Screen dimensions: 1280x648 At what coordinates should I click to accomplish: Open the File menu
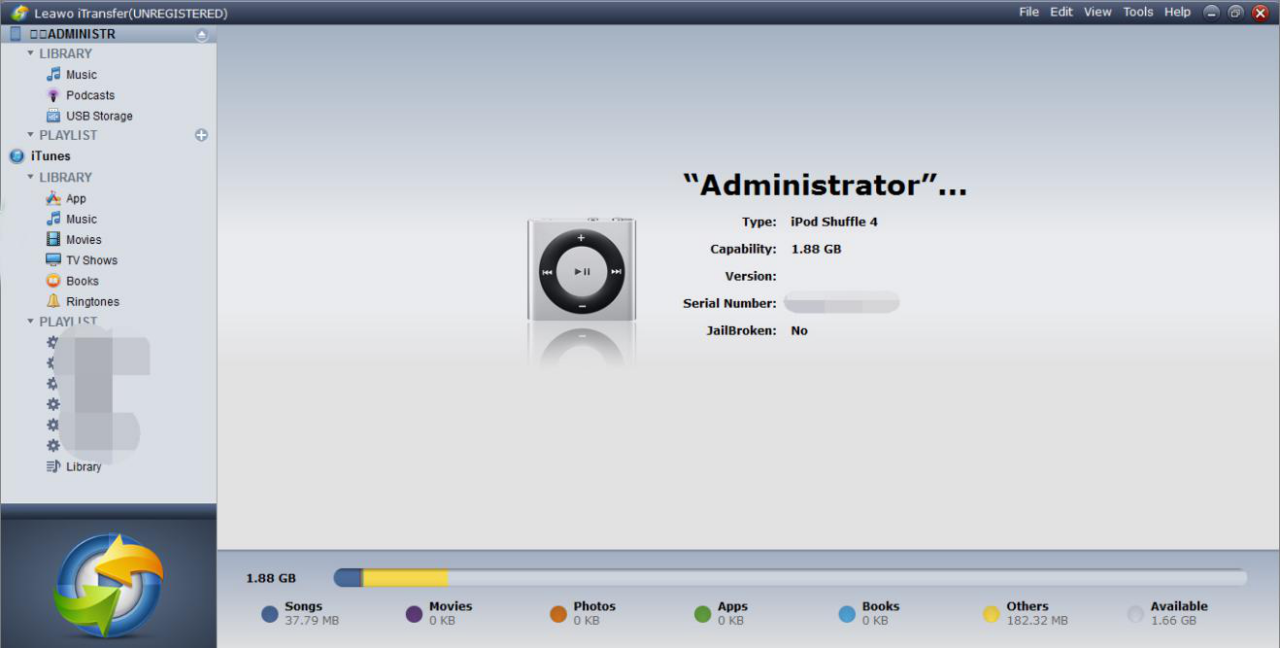[1029, 12]
